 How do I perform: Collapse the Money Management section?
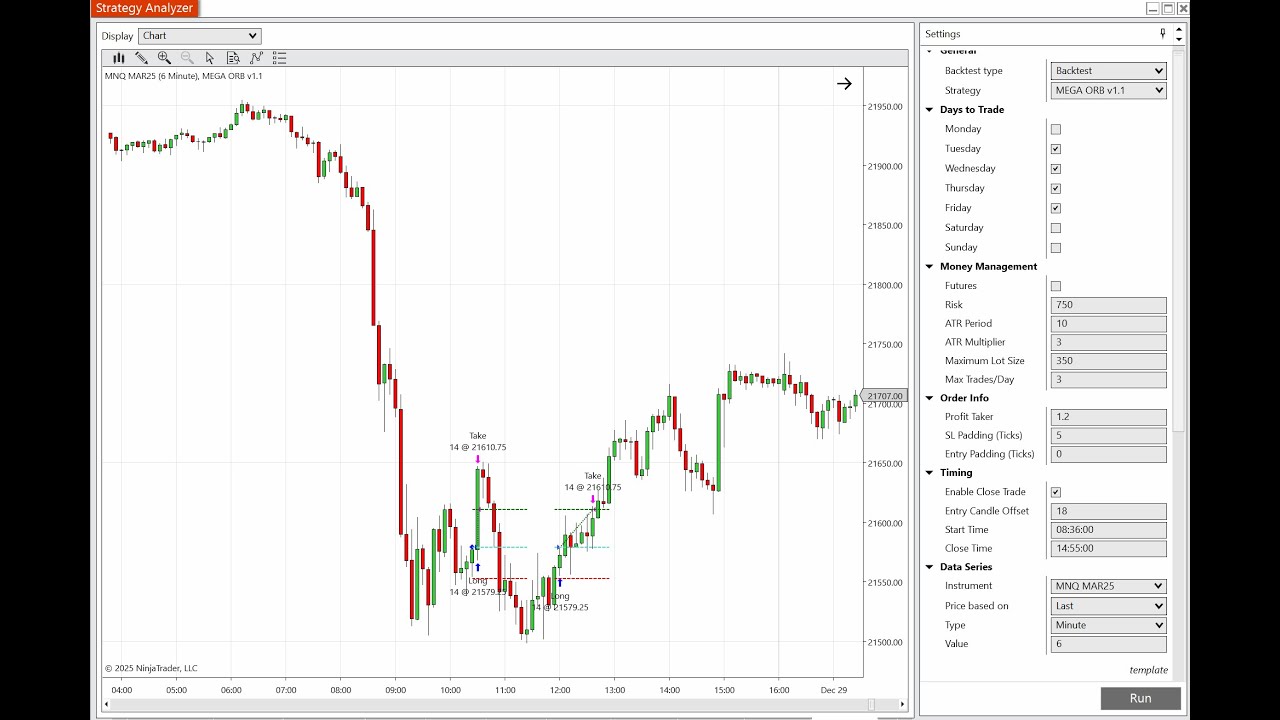point(929,267)
